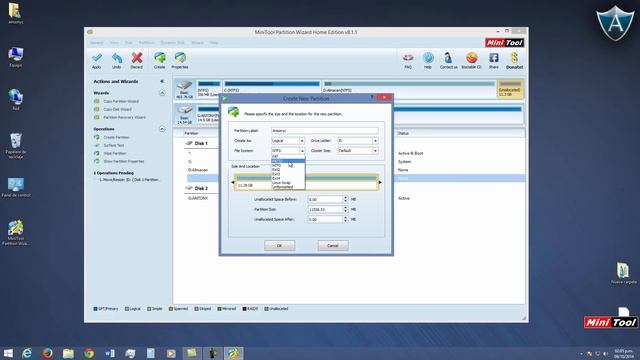Select Unallocated block in disk map

[510, 89]
